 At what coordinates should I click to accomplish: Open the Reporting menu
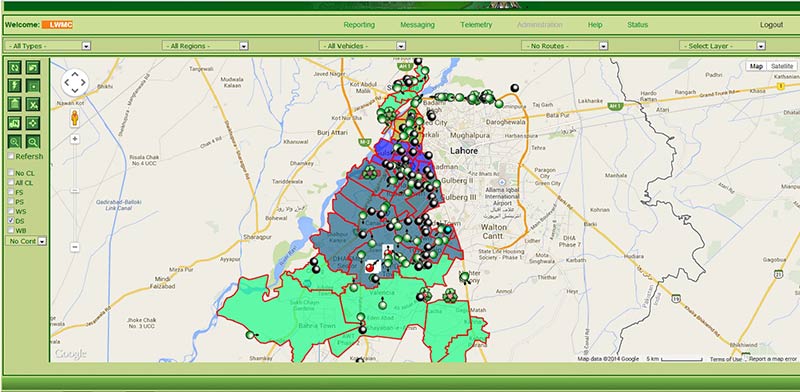359,24
